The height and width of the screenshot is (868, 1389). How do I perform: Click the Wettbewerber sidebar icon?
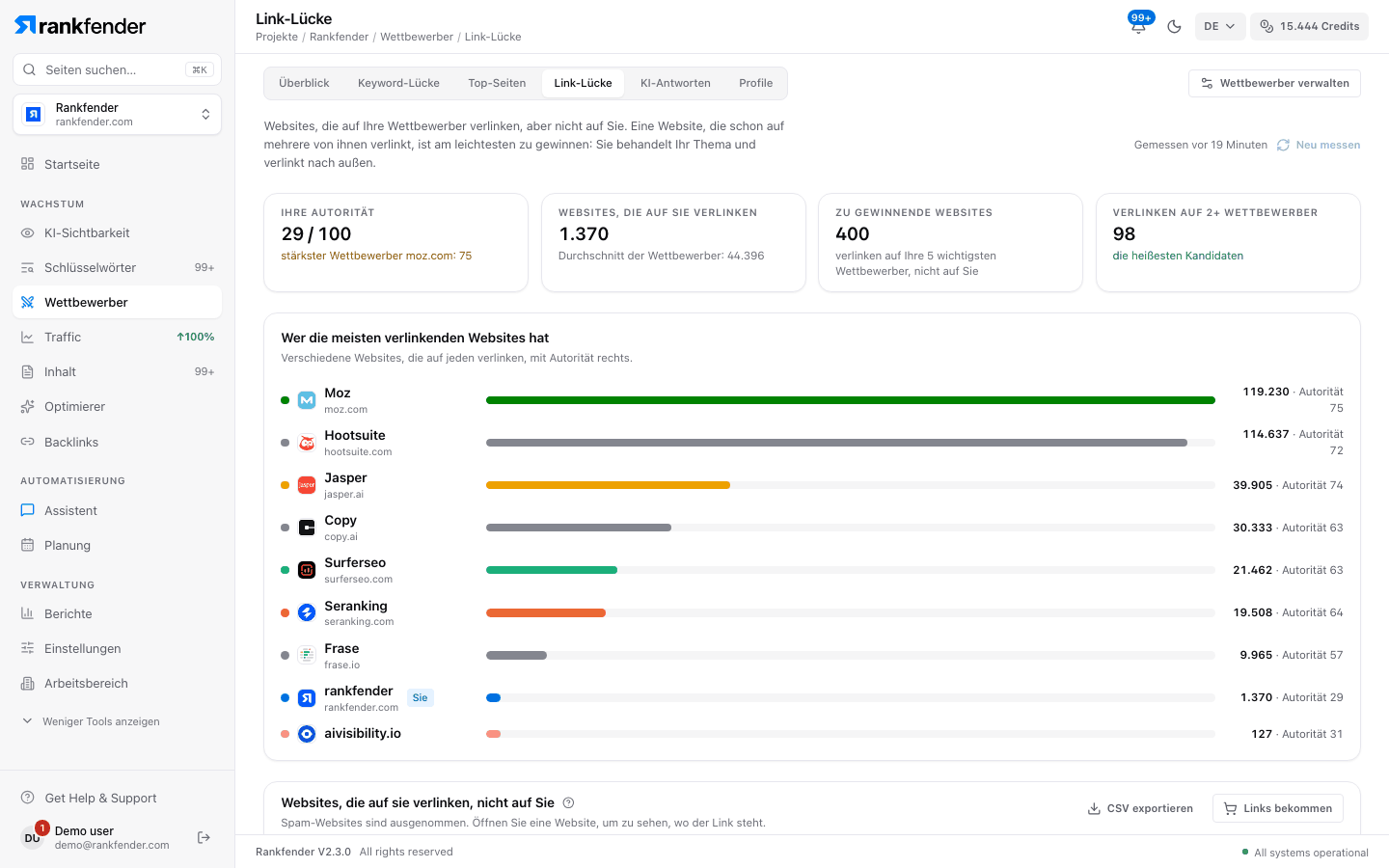[x=27, y=303]
